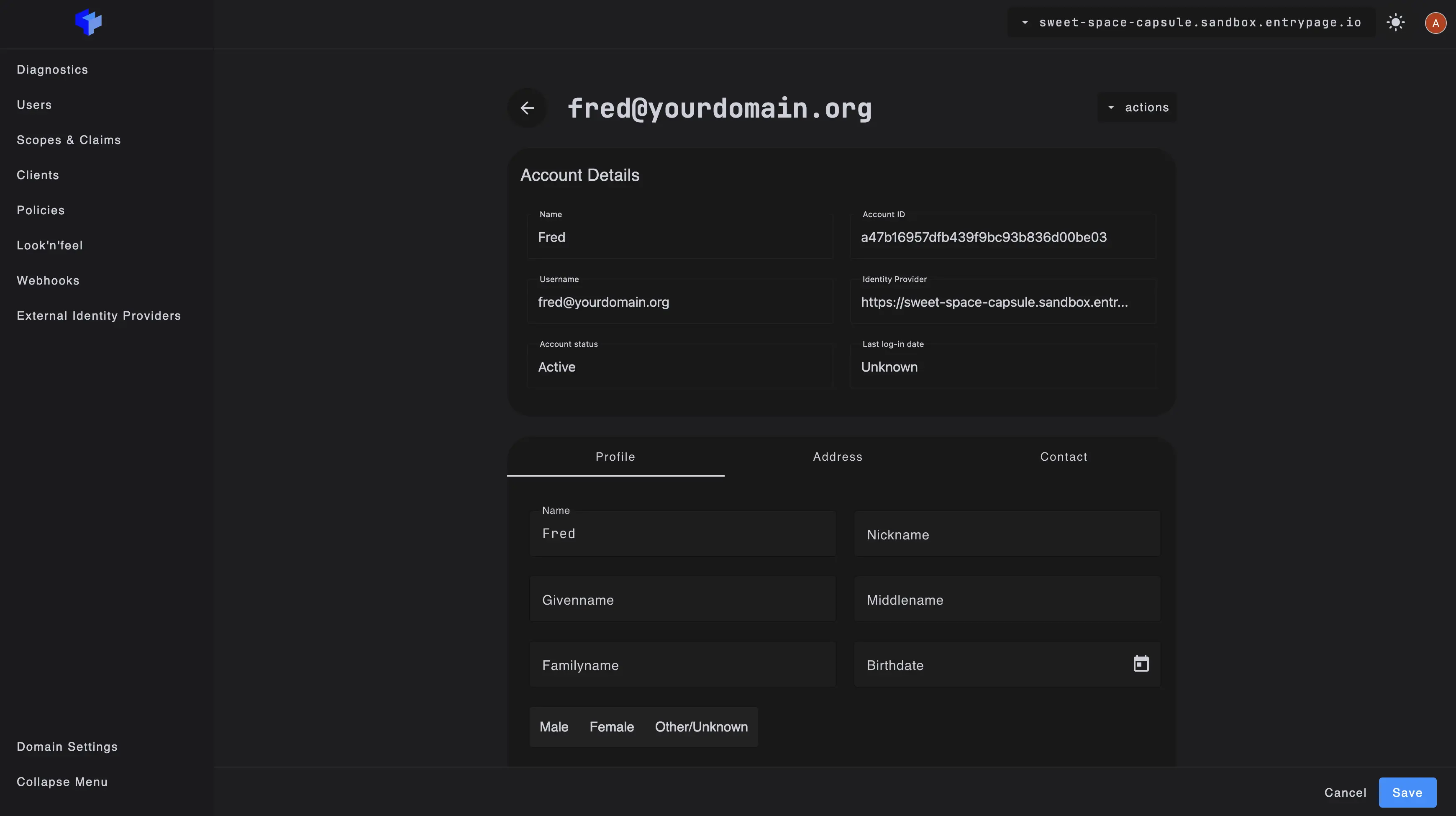The image size is (1456, 816).
Task: Cancel the pending edits
Action: pos(1345,792)
